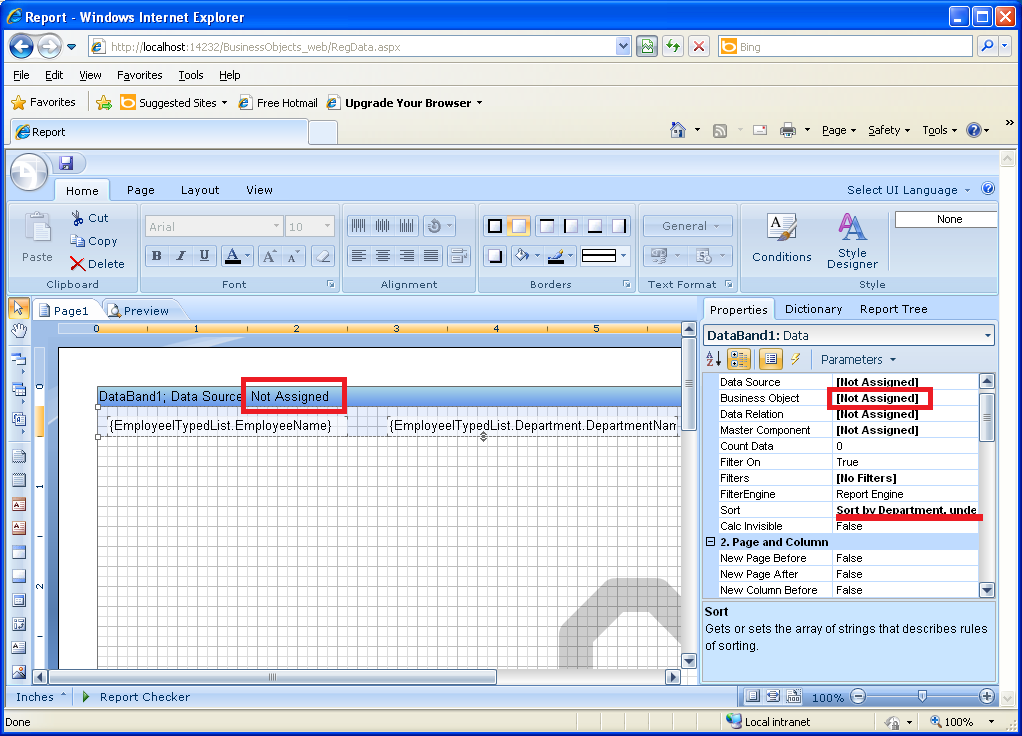Viewport: 1022px width, 736px height.
Task: Switch to the View ribbon tab
Action: [x=259, y=190]
